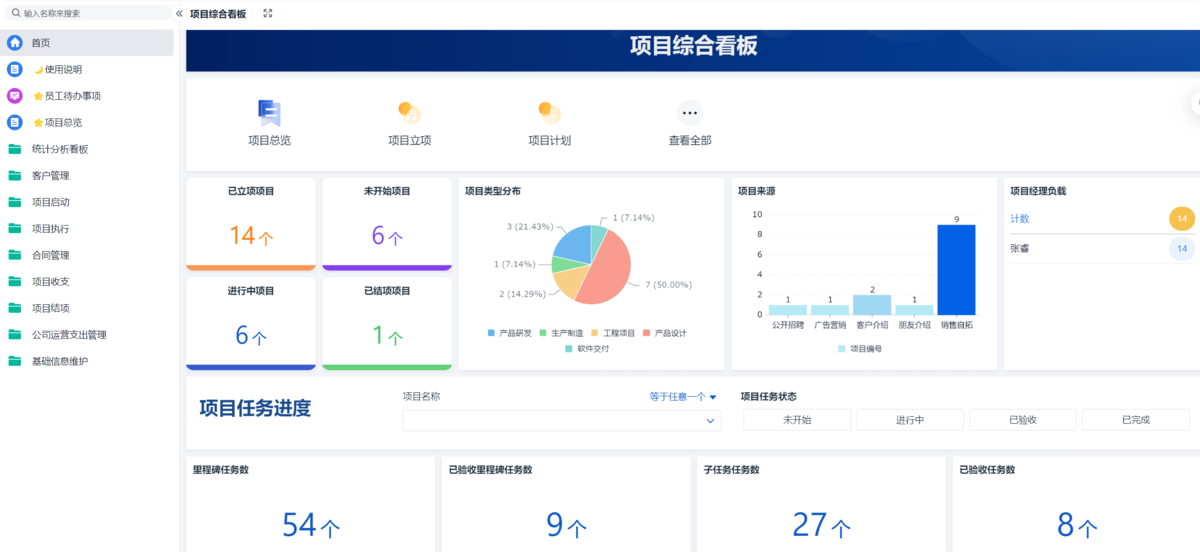This screenshot has height=554, width=1200.
Task: Expand the 合同管理 folder
Action: click(x=50, y=255)
